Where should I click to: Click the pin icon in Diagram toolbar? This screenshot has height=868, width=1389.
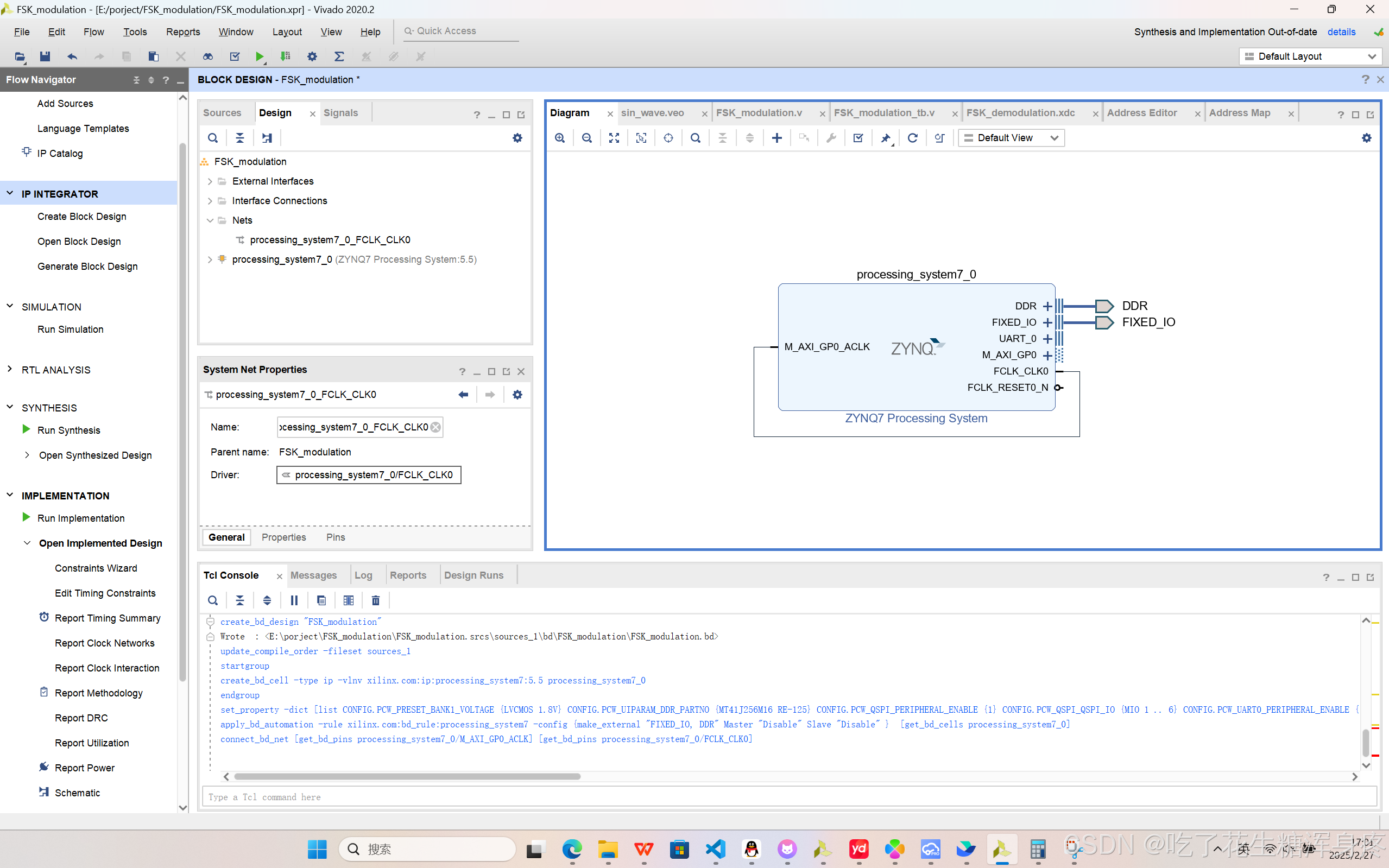click(x=886, y=138)
